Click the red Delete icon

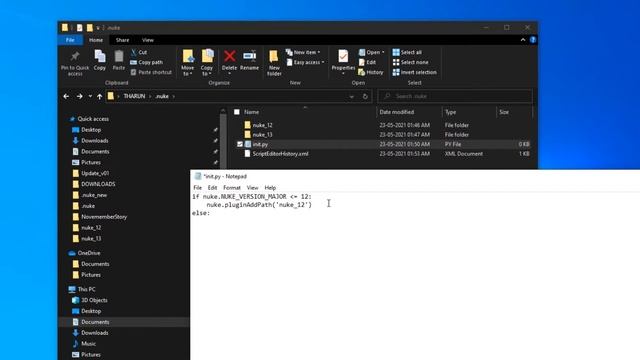click(229, 56)
